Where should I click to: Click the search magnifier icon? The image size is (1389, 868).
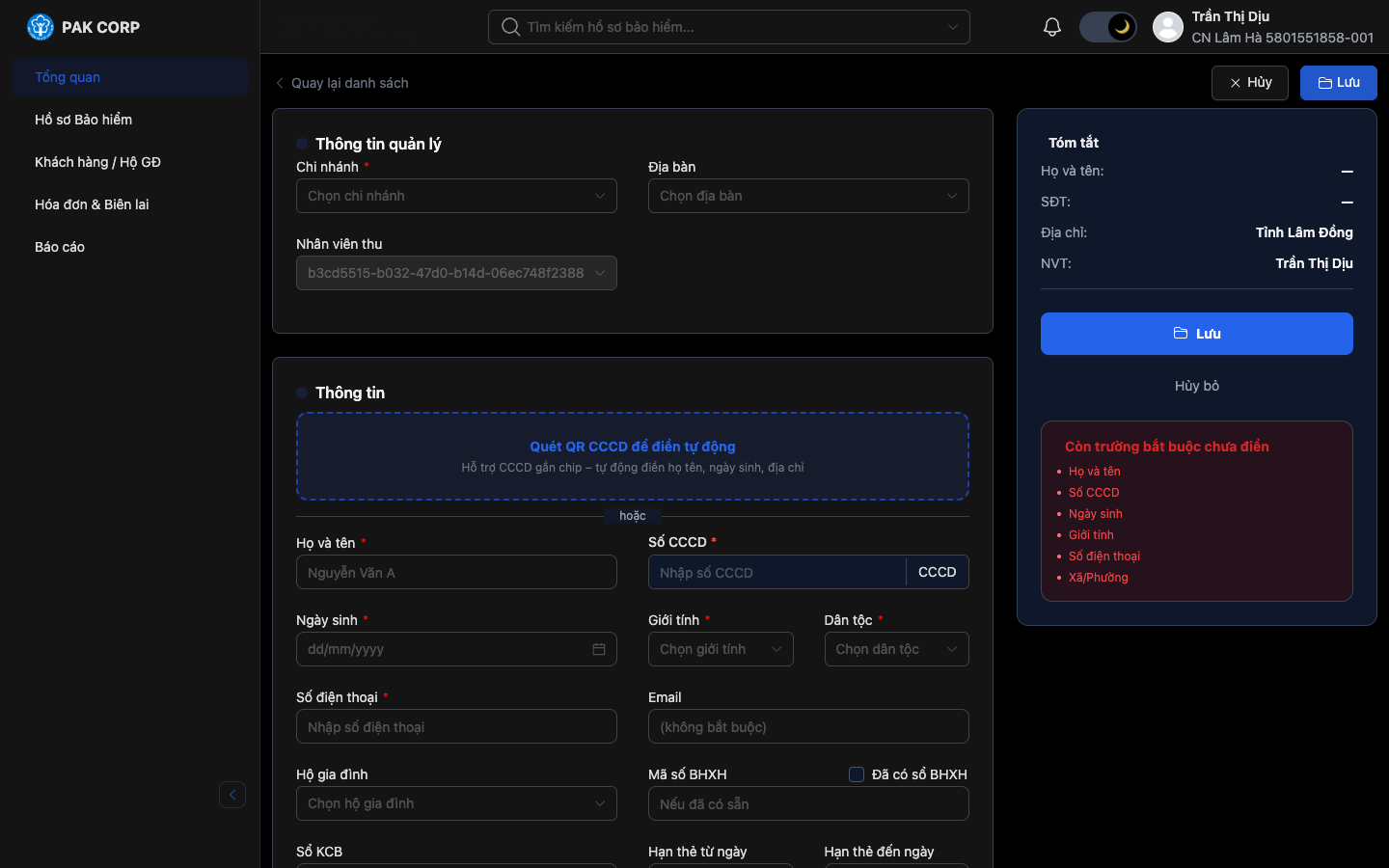click(x=511, y=27)
